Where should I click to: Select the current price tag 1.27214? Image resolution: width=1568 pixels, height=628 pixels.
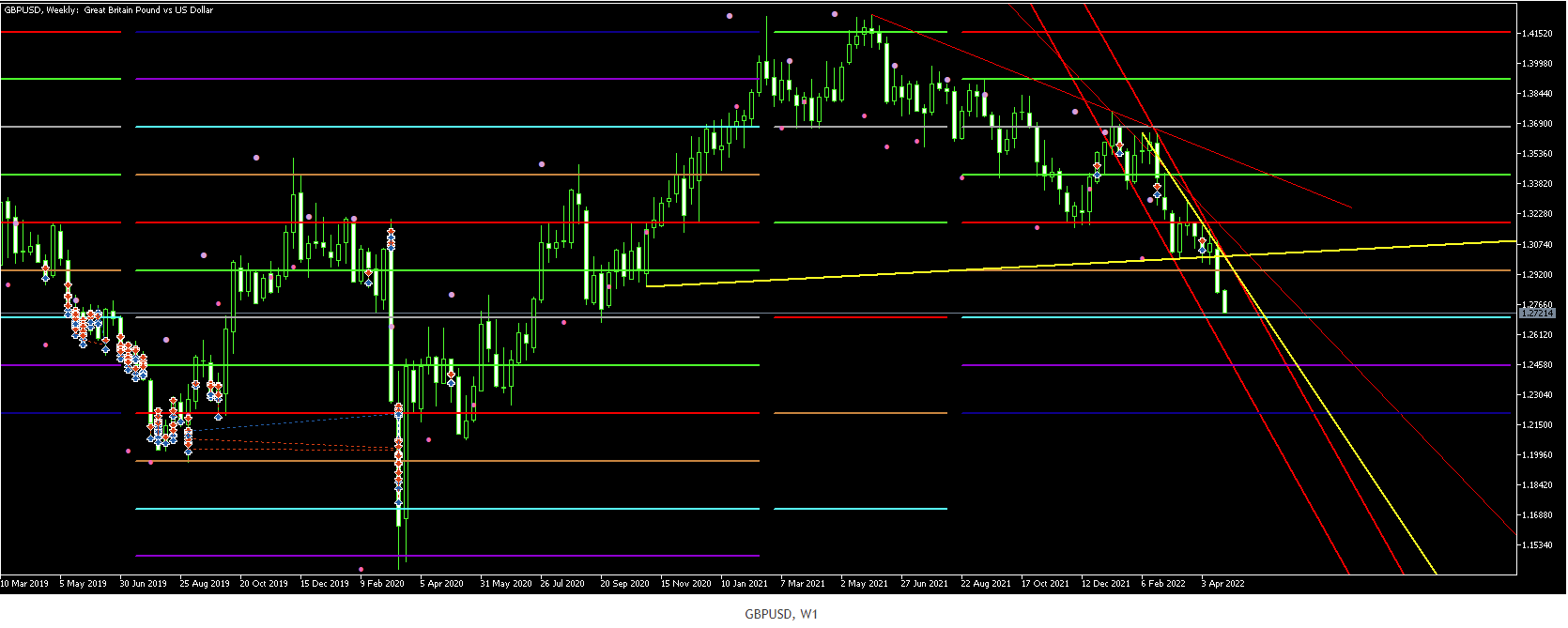(1538, 313)
